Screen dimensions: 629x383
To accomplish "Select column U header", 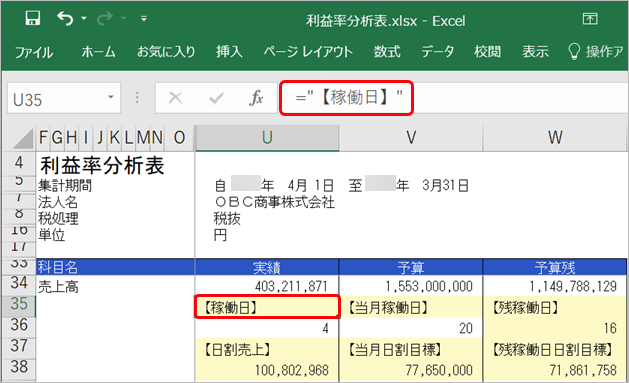I will (267, 138).
